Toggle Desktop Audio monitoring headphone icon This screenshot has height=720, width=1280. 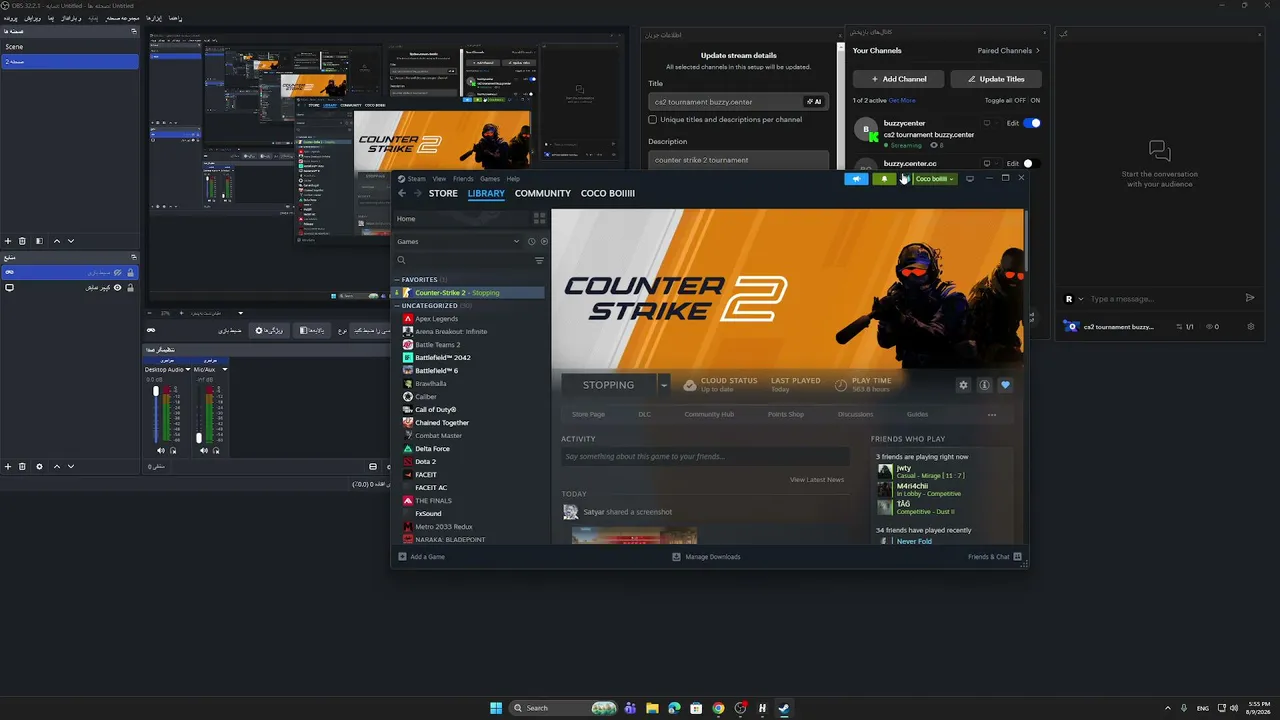[x=173, y=450]
